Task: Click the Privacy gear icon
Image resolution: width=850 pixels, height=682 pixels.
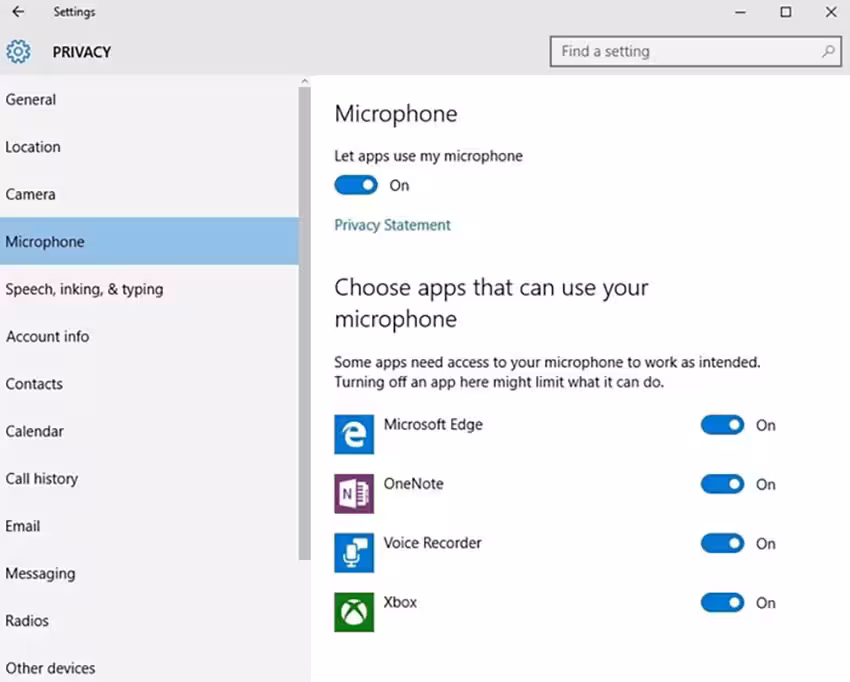Action: 18,52
